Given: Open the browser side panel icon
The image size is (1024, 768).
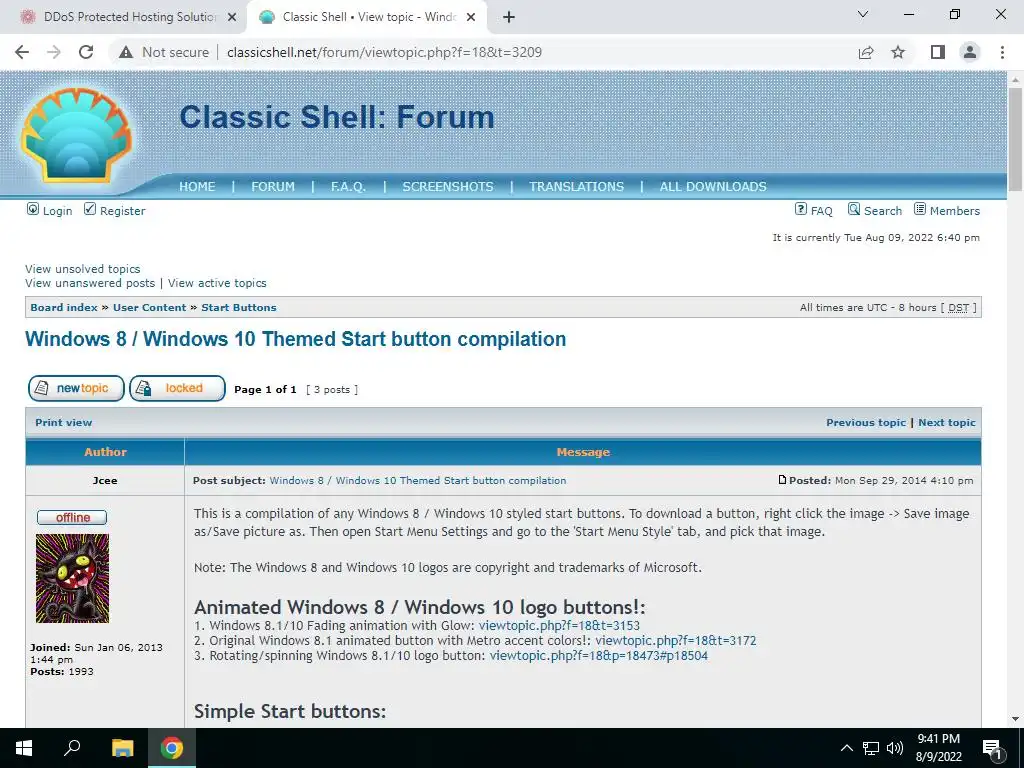Looking at the screenshot, I should tap(938, 52).
